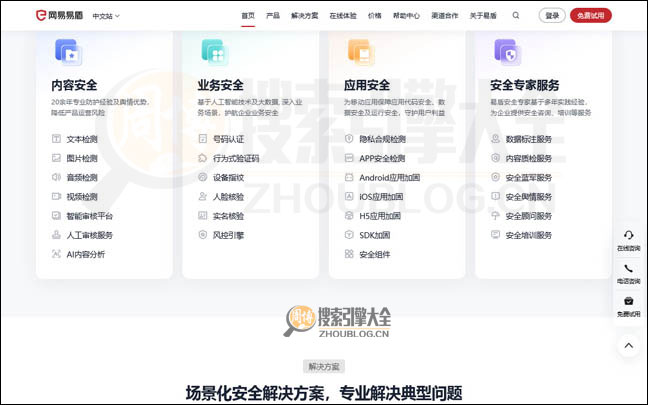Click the 音频检测 speaker icon
648x405 pixels.
[x=56, y=177]
